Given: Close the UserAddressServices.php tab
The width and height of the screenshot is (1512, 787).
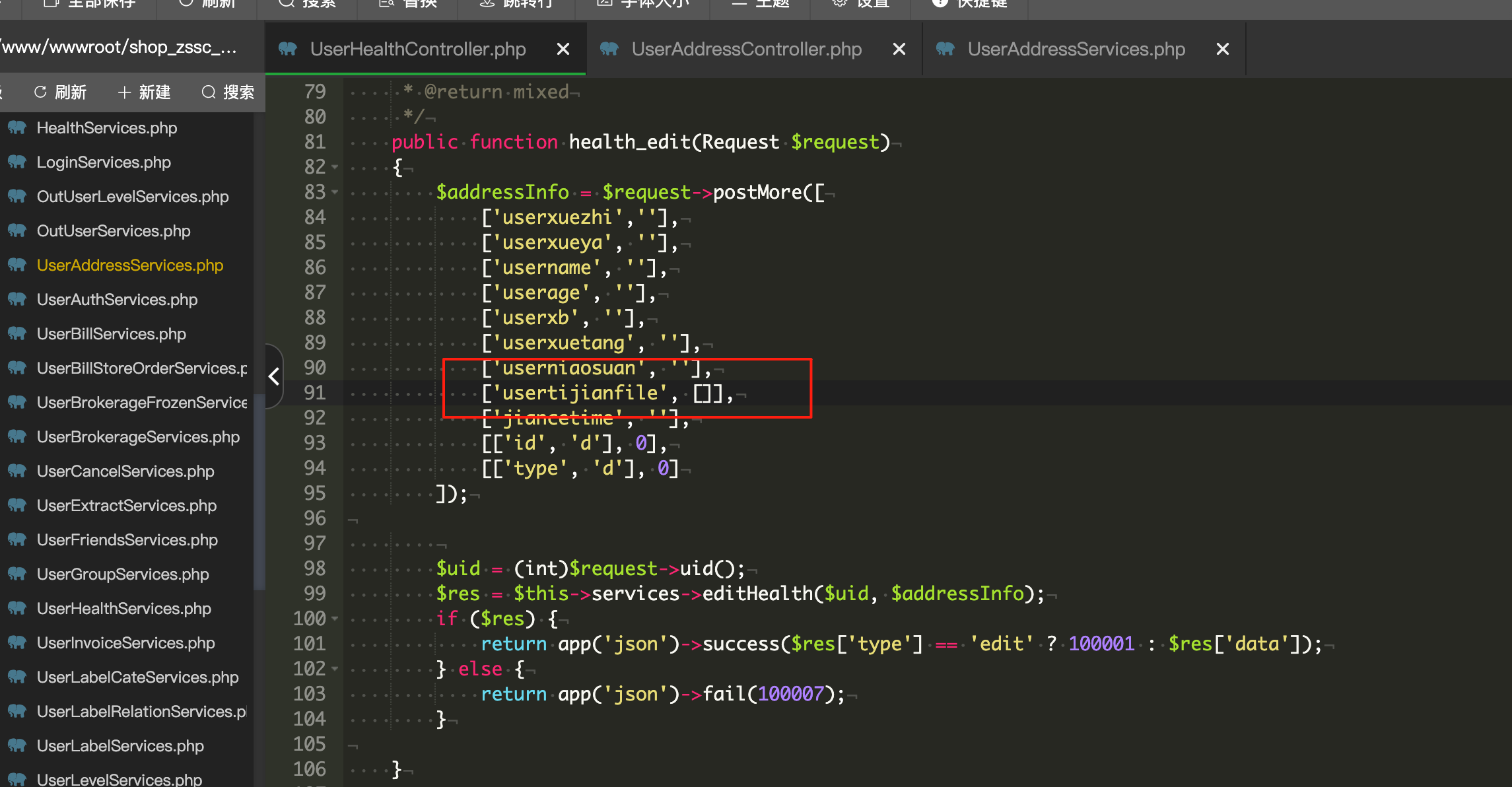Looking at the screenshot, I should pos(1223,49).
